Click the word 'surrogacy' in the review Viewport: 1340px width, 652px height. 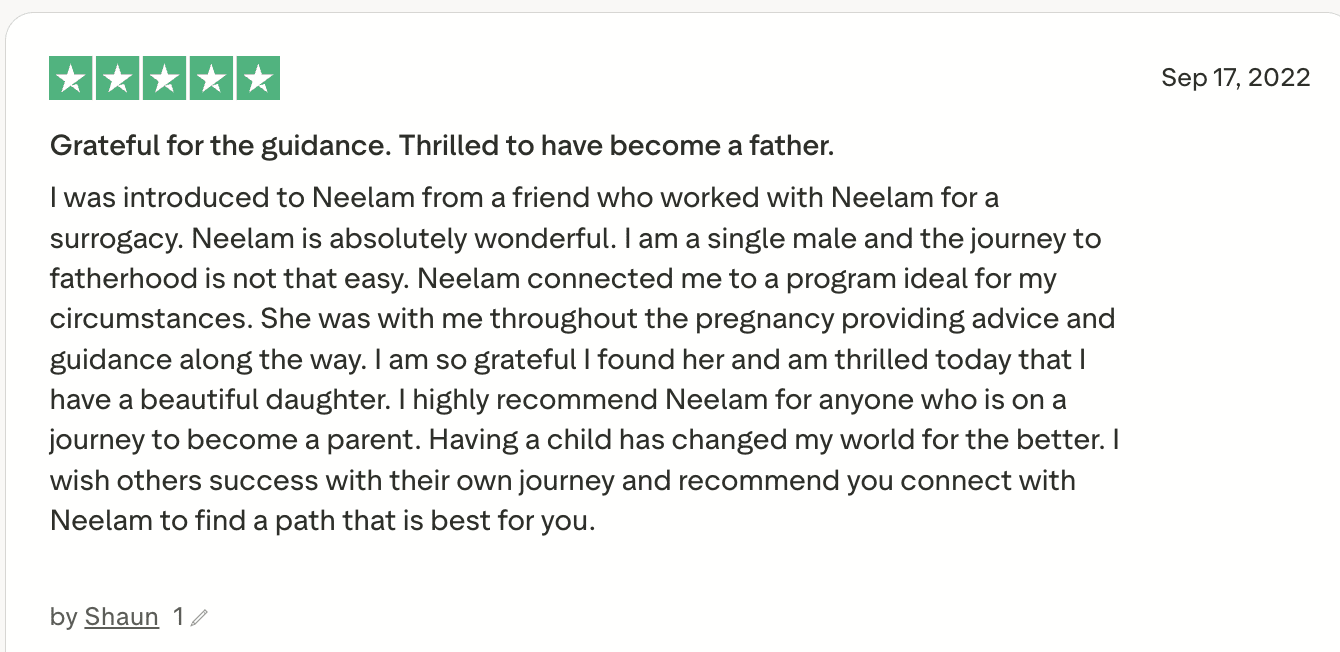tap(116, 239)
